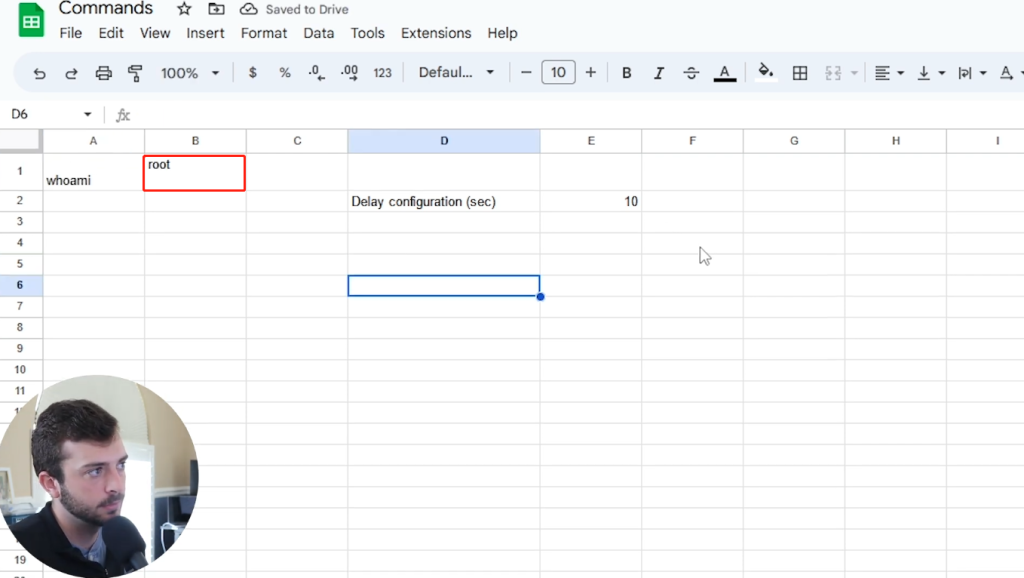Viewport: 1024px width, 578px height.
Task: Open the File menu
Action: 71,33
